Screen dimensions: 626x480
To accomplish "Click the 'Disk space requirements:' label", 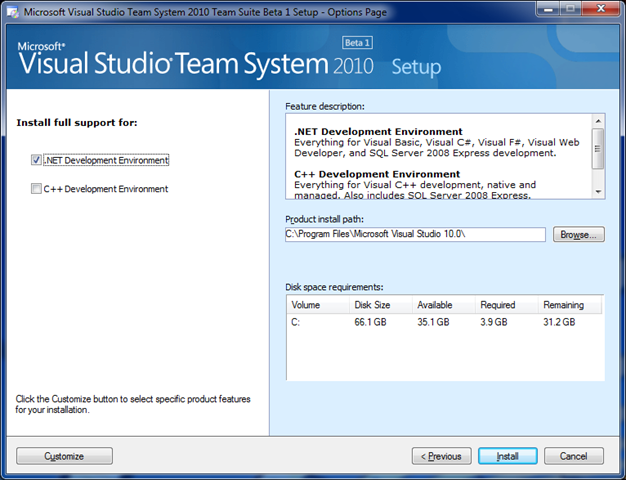I will coord(334,287).
